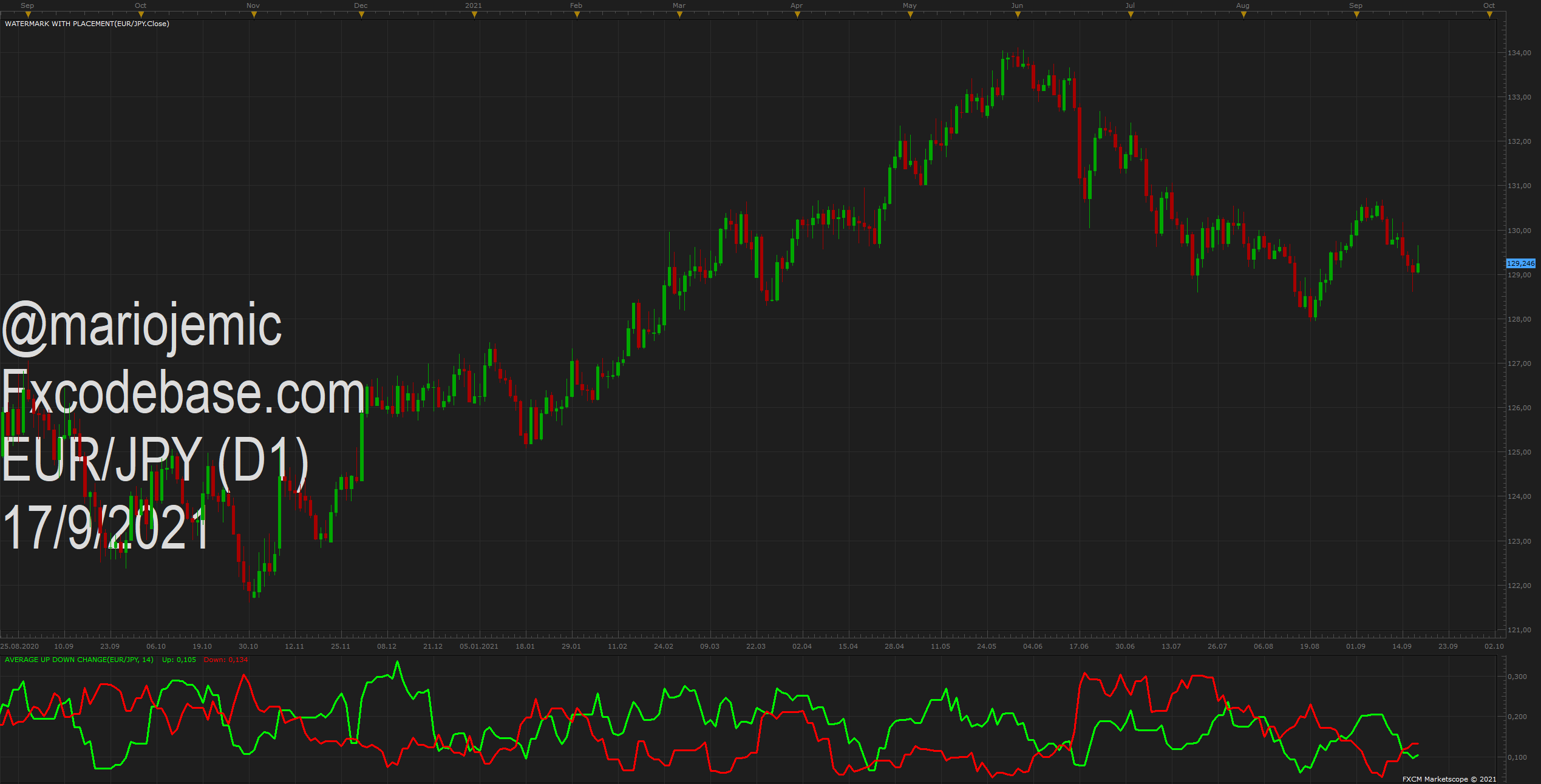1541x784 pixels.
Task: Click the Jun month marker triangle
Action: 1018,15
